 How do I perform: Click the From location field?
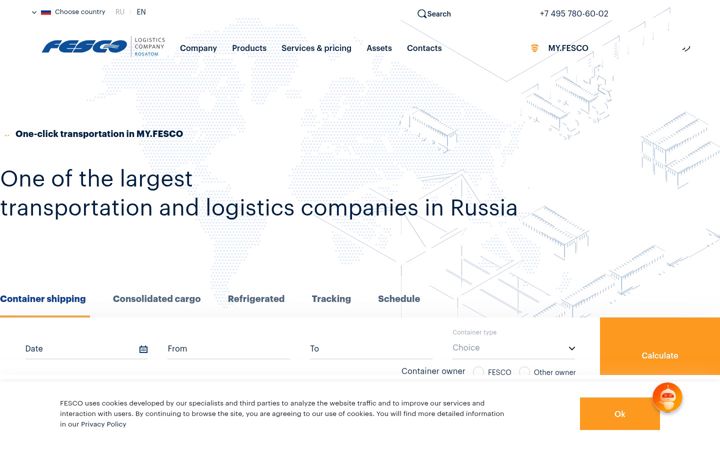point(229,349)
